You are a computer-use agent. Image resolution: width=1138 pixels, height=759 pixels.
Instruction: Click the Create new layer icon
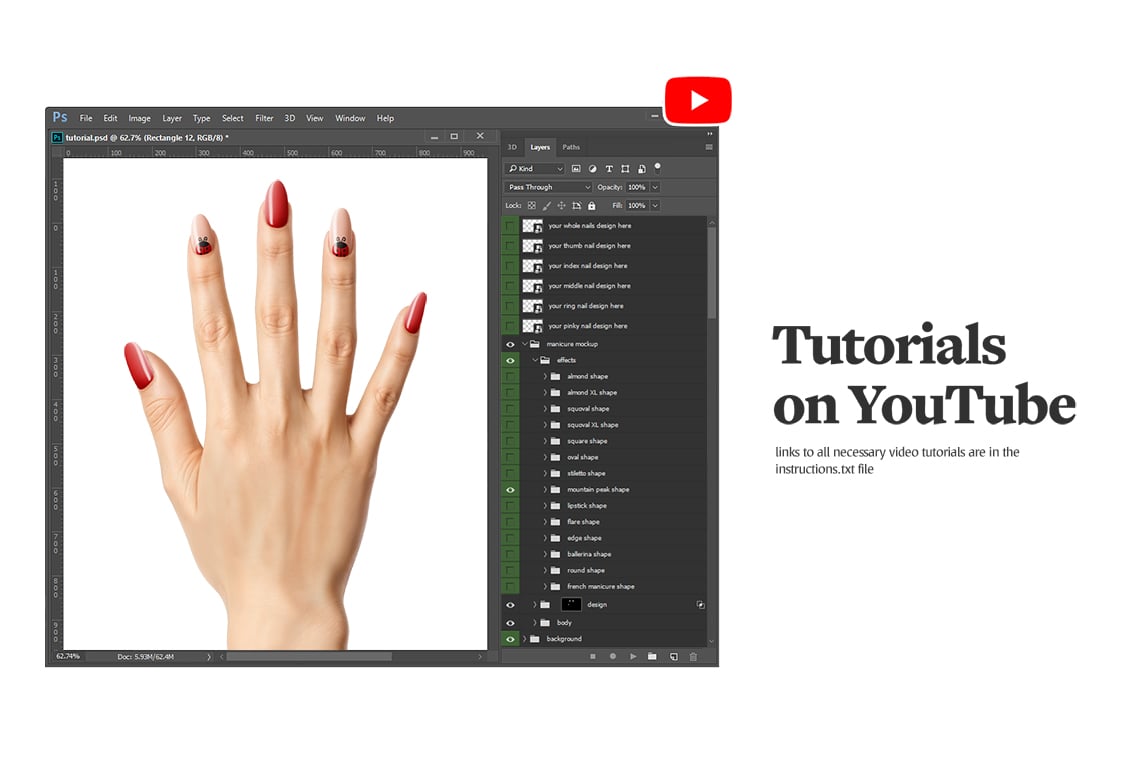pos(674,656)
